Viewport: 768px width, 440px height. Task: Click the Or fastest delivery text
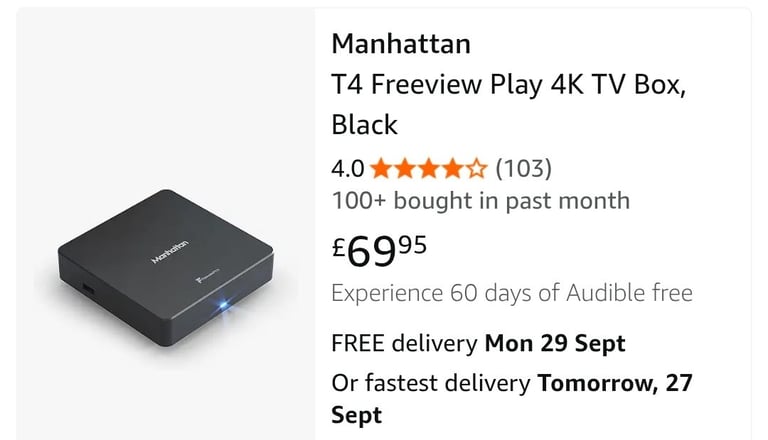431,383
